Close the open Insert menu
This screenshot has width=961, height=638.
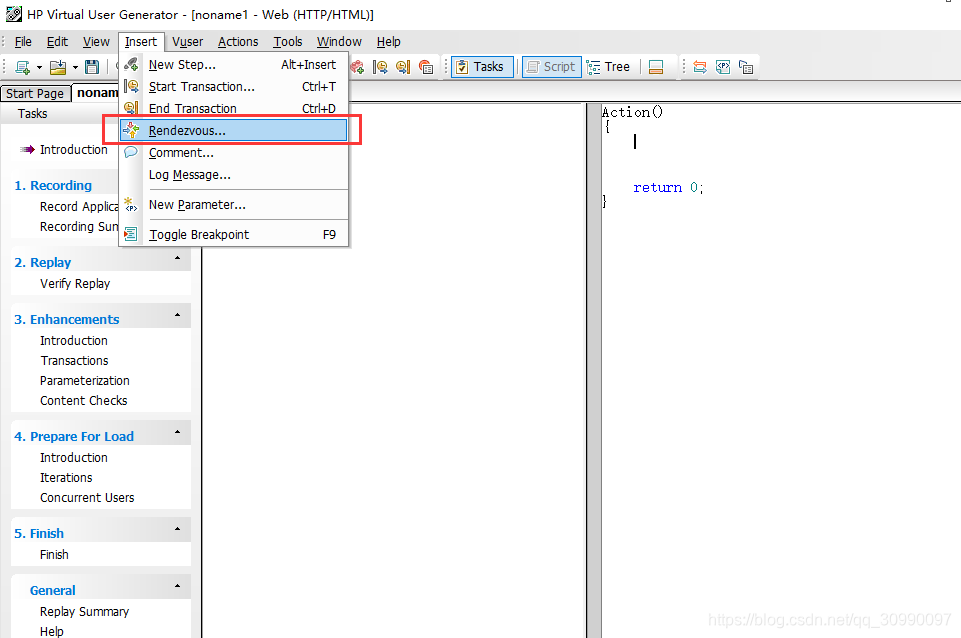click(141, 42)
